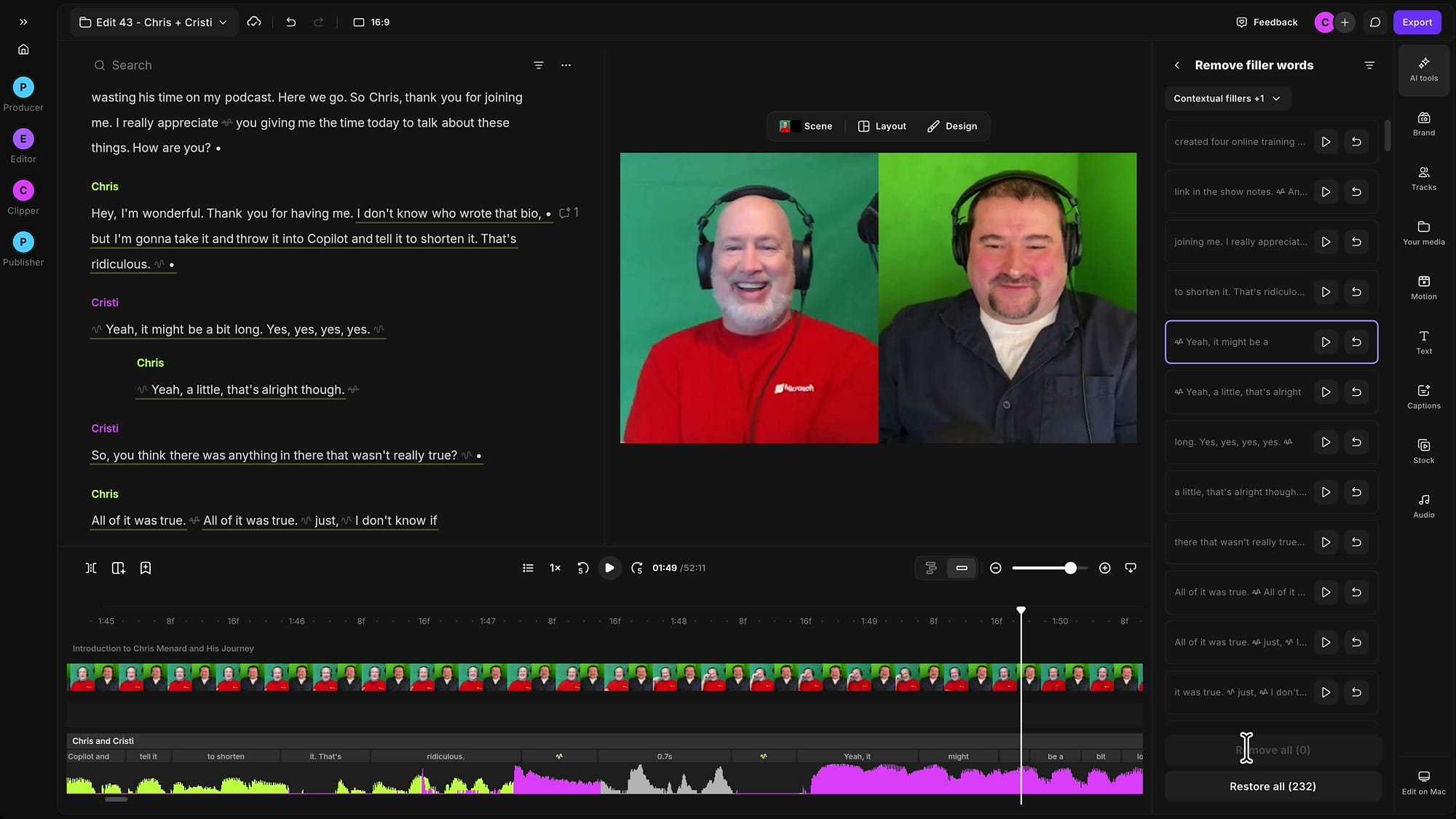Open the transcript more options ellipsis

[566, 65]
